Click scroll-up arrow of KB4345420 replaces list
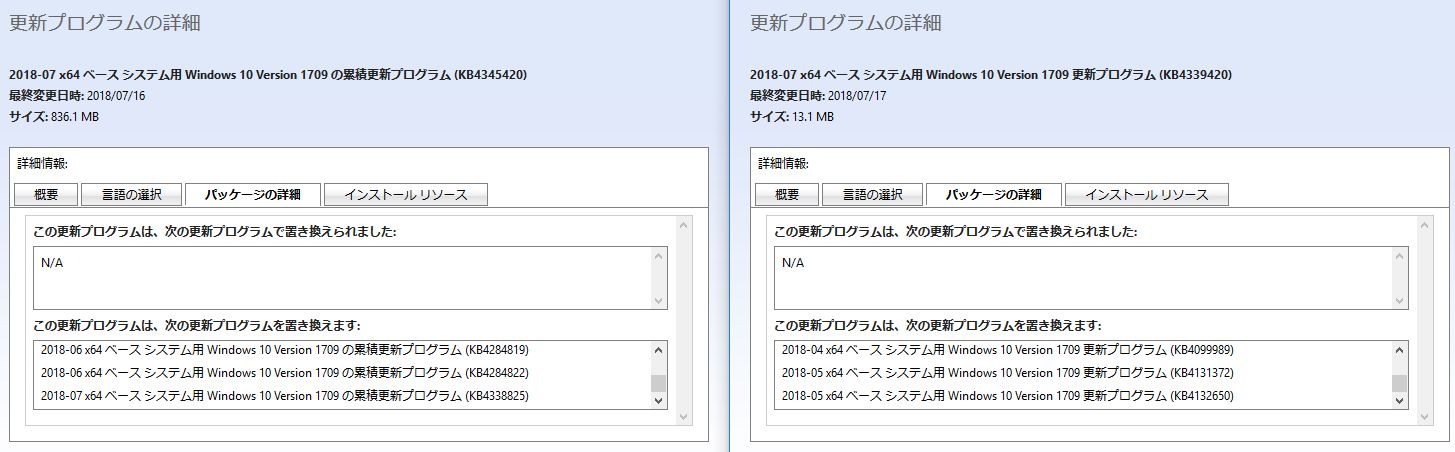 658,350
